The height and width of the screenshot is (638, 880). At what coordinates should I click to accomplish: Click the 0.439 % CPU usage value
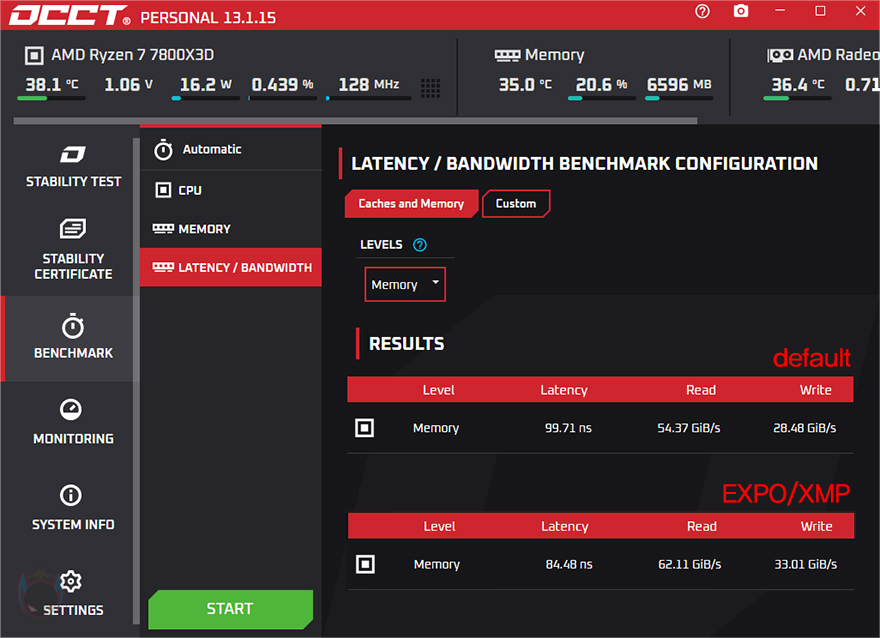click(282, 85)
